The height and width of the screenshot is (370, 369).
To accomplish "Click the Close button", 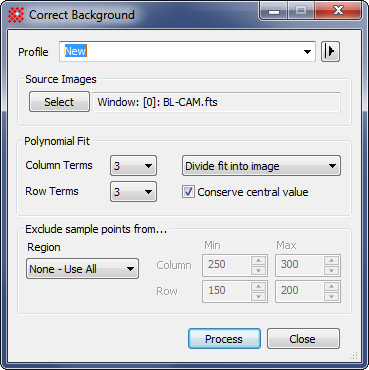I will pos(303,339).
